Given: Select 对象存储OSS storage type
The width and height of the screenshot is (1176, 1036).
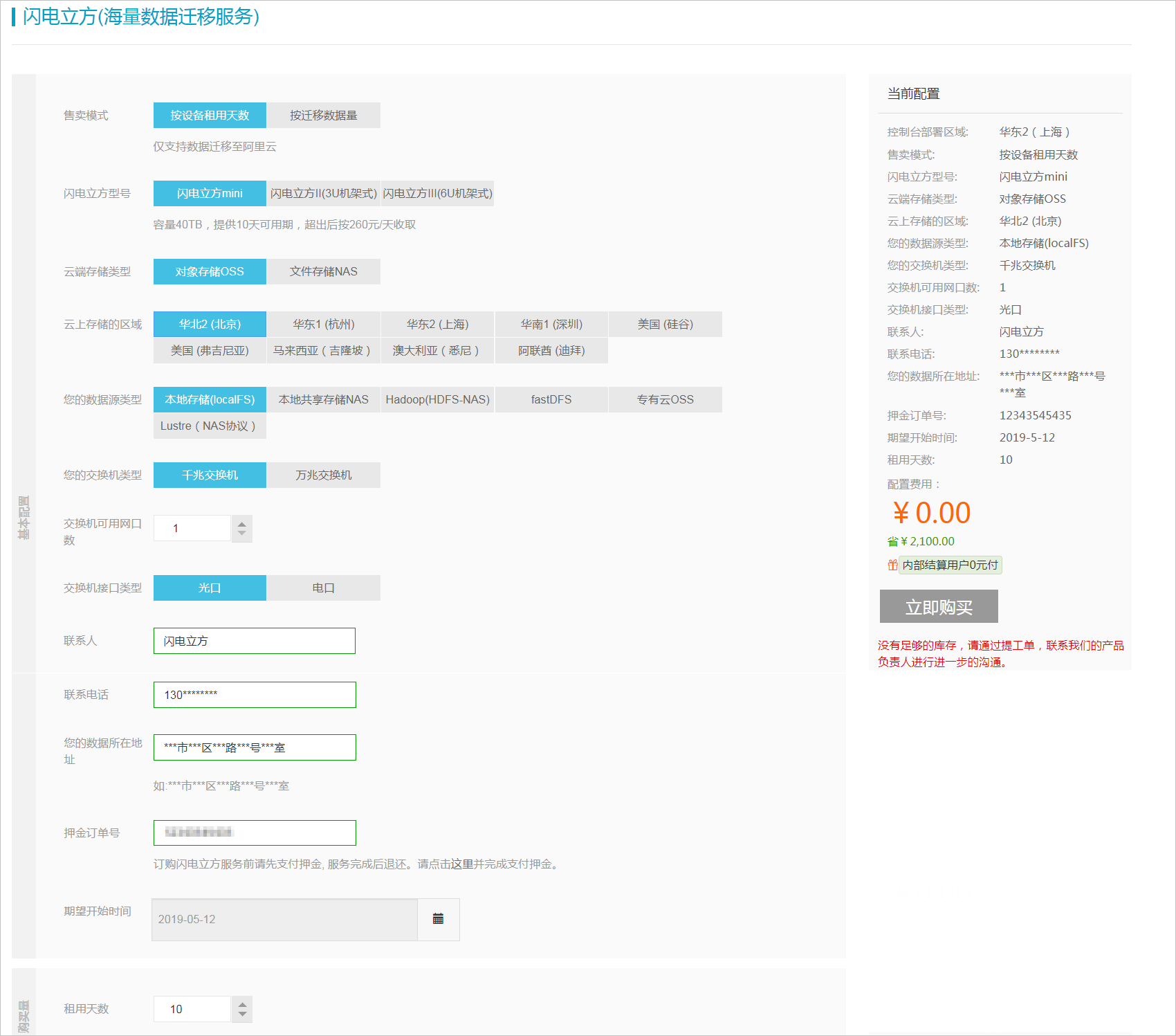Looking at the screenshot, I should tap(210, 272).
